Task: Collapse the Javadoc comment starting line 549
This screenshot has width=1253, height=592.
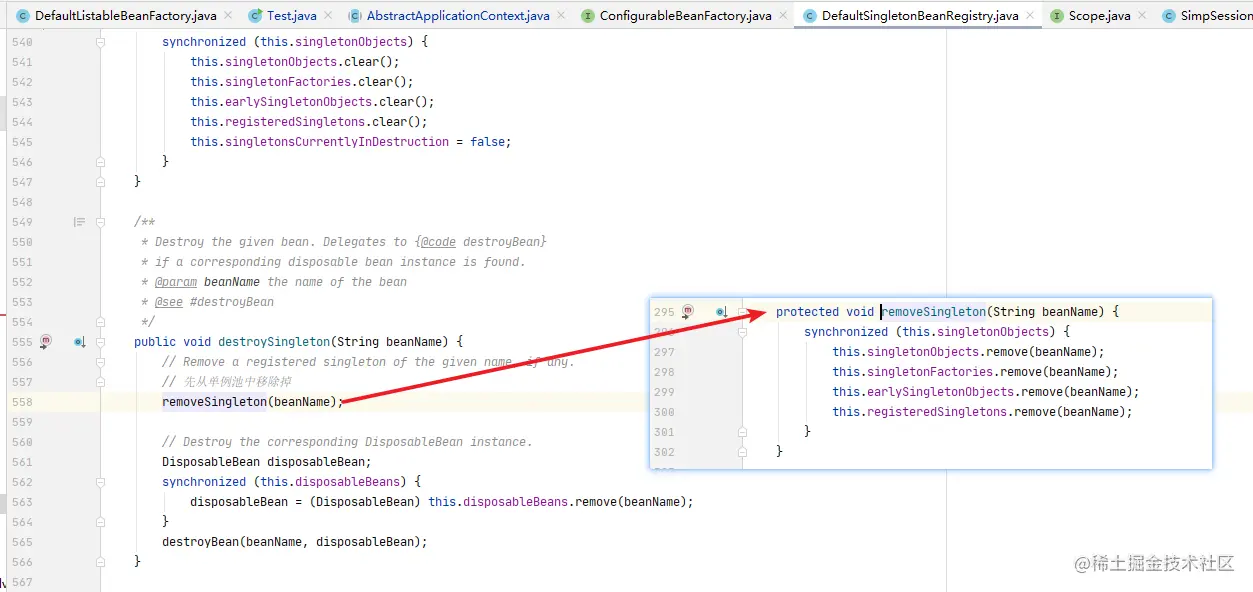Action: coord(100,222)
